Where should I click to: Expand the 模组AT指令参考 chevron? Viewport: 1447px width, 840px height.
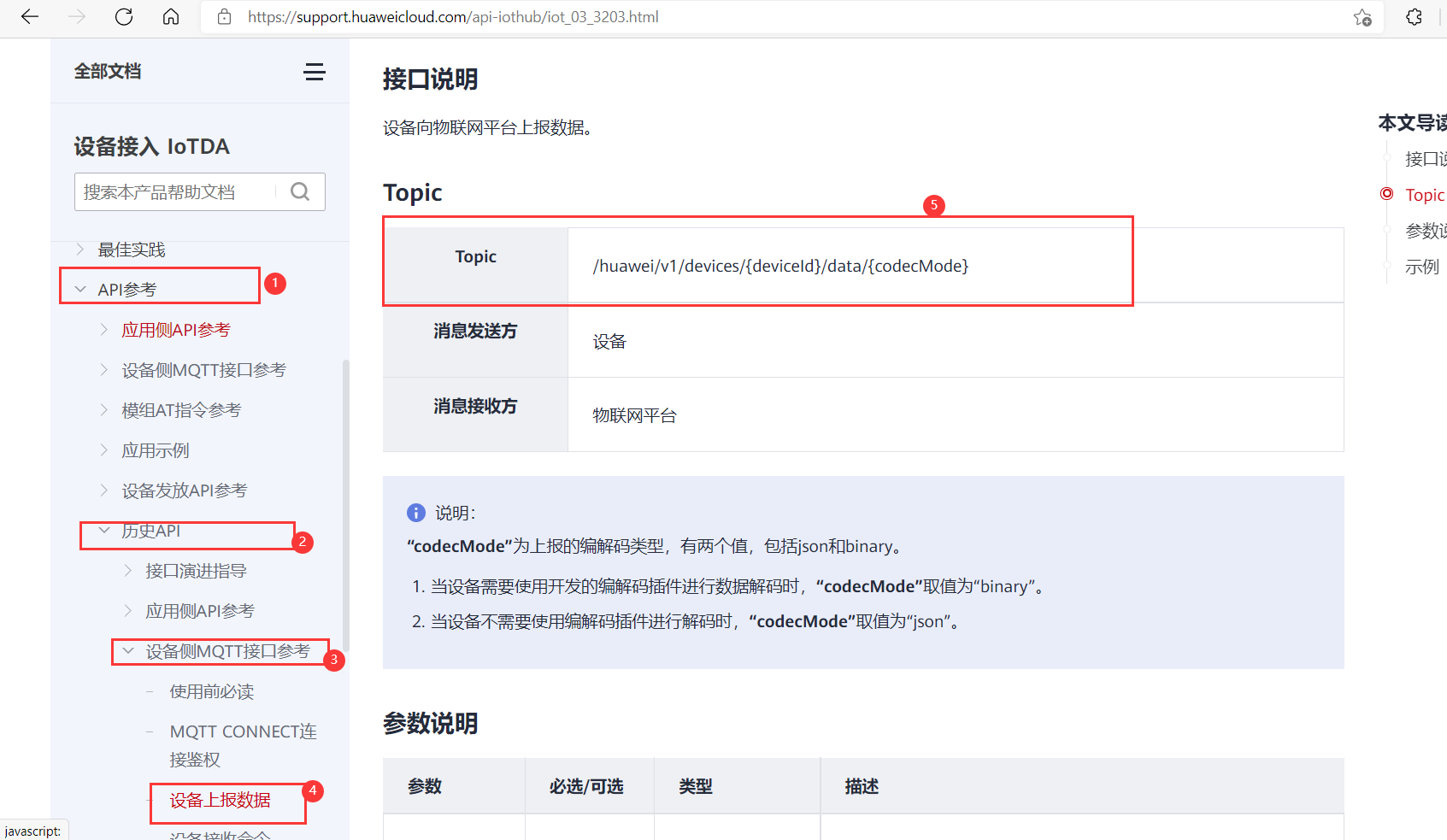(104, 410)
